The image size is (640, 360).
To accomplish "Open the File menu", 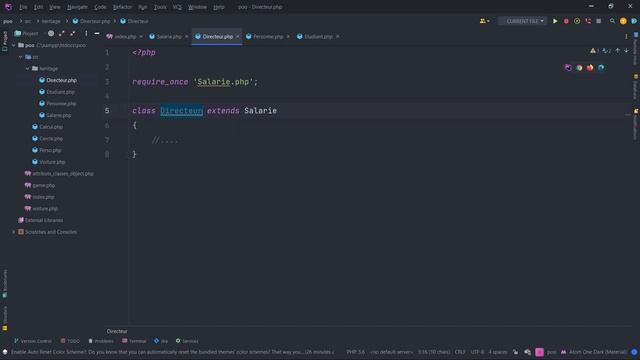I will point(23,7).
